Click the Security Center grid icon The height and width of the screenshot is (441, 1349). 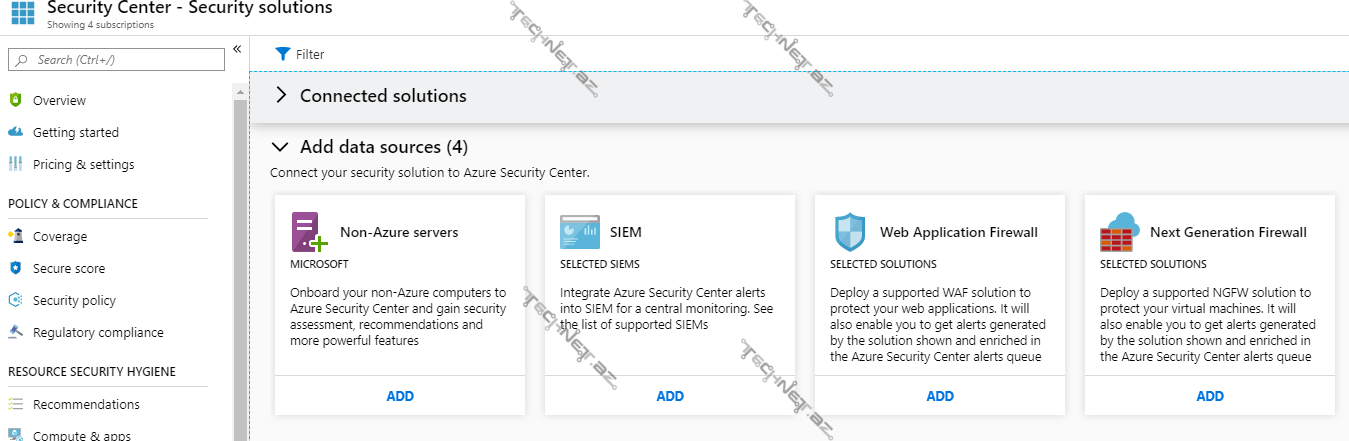point(22,14)
